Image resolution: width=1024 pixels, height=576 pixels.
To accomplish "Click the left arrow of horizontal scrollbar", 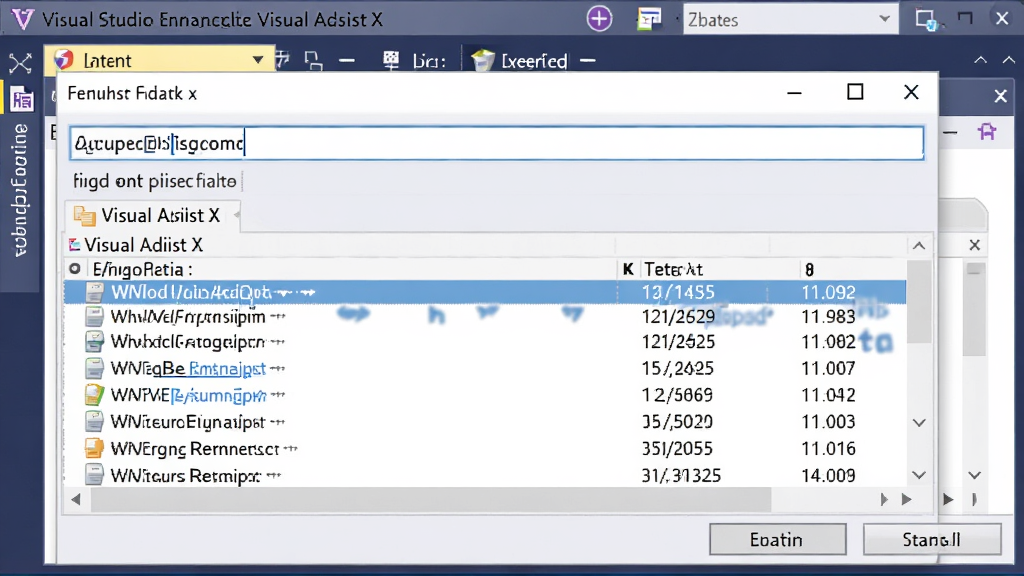I will [76, 500].
